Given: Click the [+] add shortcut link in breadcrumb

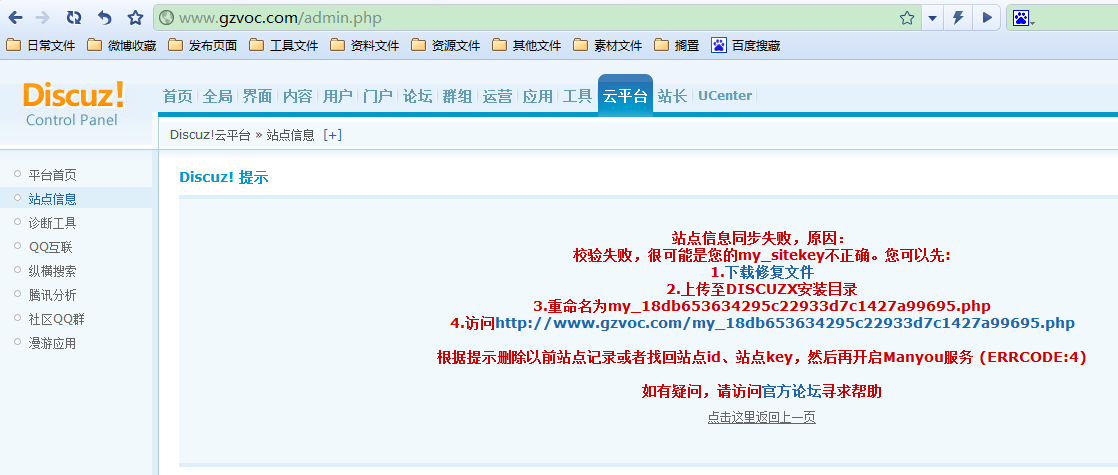Looking at the screenshot, I should click(x=332, y=135).
